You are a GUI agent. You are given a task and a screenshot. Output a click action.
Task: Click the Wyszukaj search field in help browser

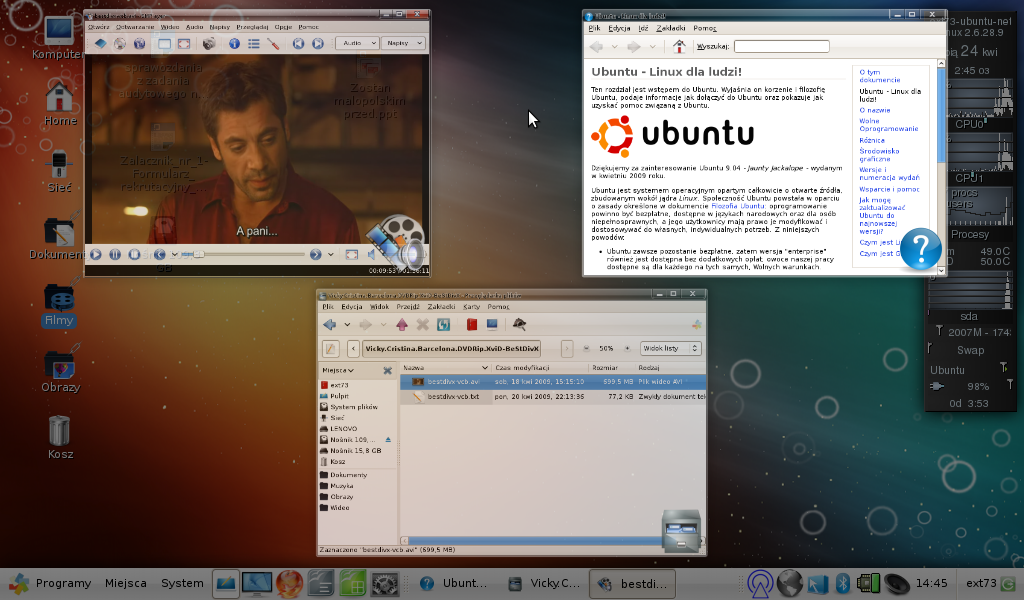pyautogui.click(x=782, y=46)
